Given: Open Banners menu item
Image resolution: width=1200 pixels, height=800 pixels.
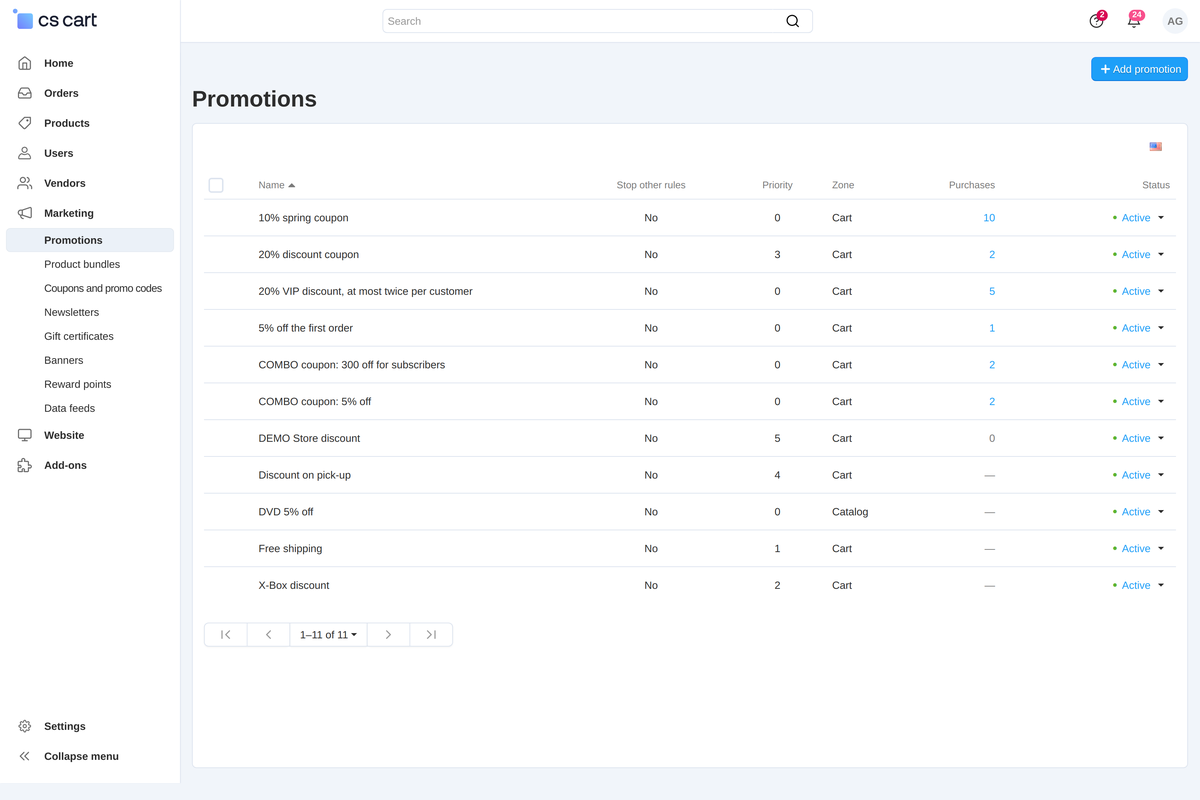Looking at the screenshot, I should tap(64, 360).
